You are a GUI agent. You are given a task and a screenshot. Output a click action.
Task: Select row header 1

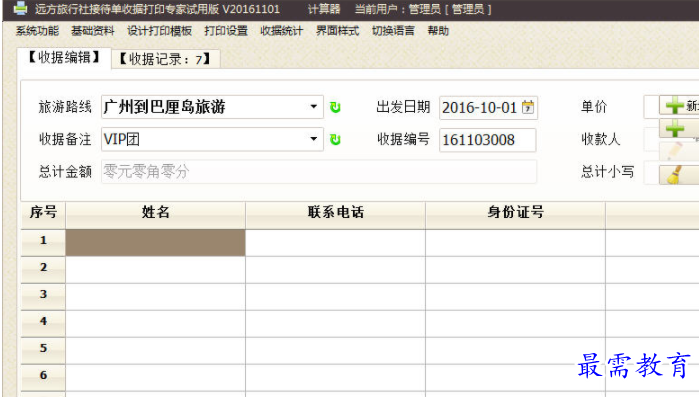pos(43,243)
